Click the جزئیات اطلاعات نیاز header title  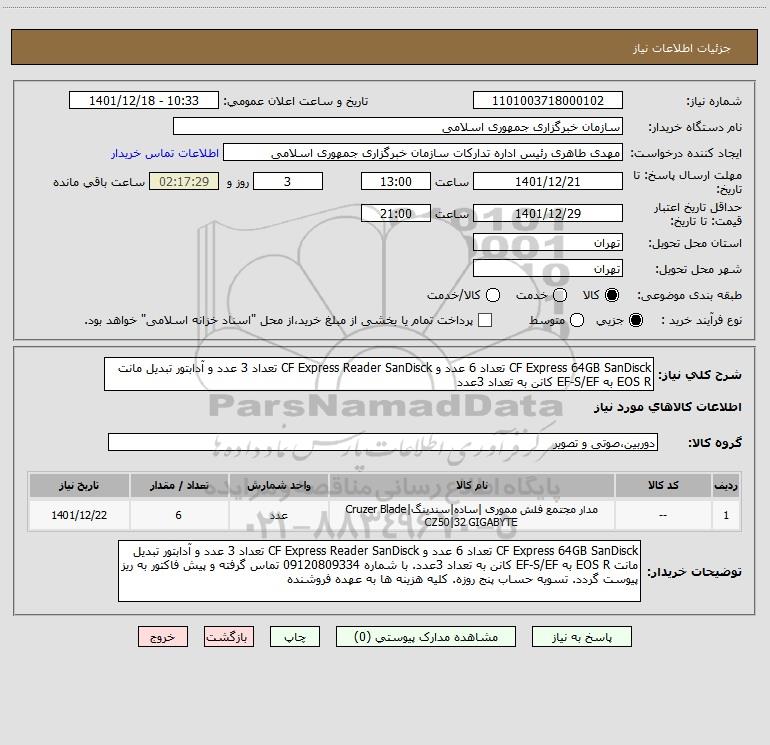(x=682, y=48)
